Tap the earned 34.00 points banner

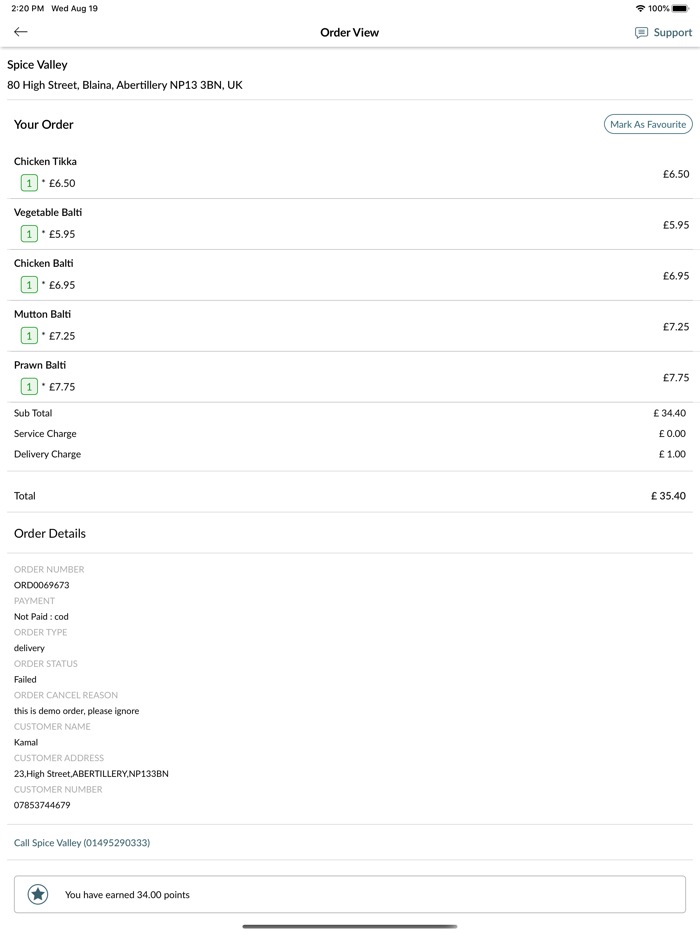(350, 894)
